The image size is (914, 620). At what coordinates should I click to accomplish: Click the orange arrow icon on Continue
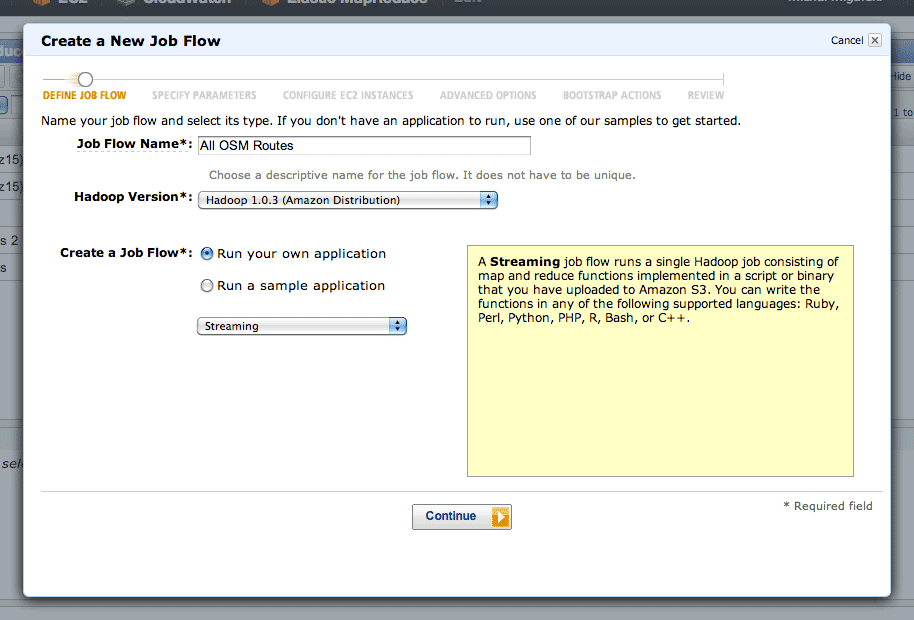coord(500,517)
